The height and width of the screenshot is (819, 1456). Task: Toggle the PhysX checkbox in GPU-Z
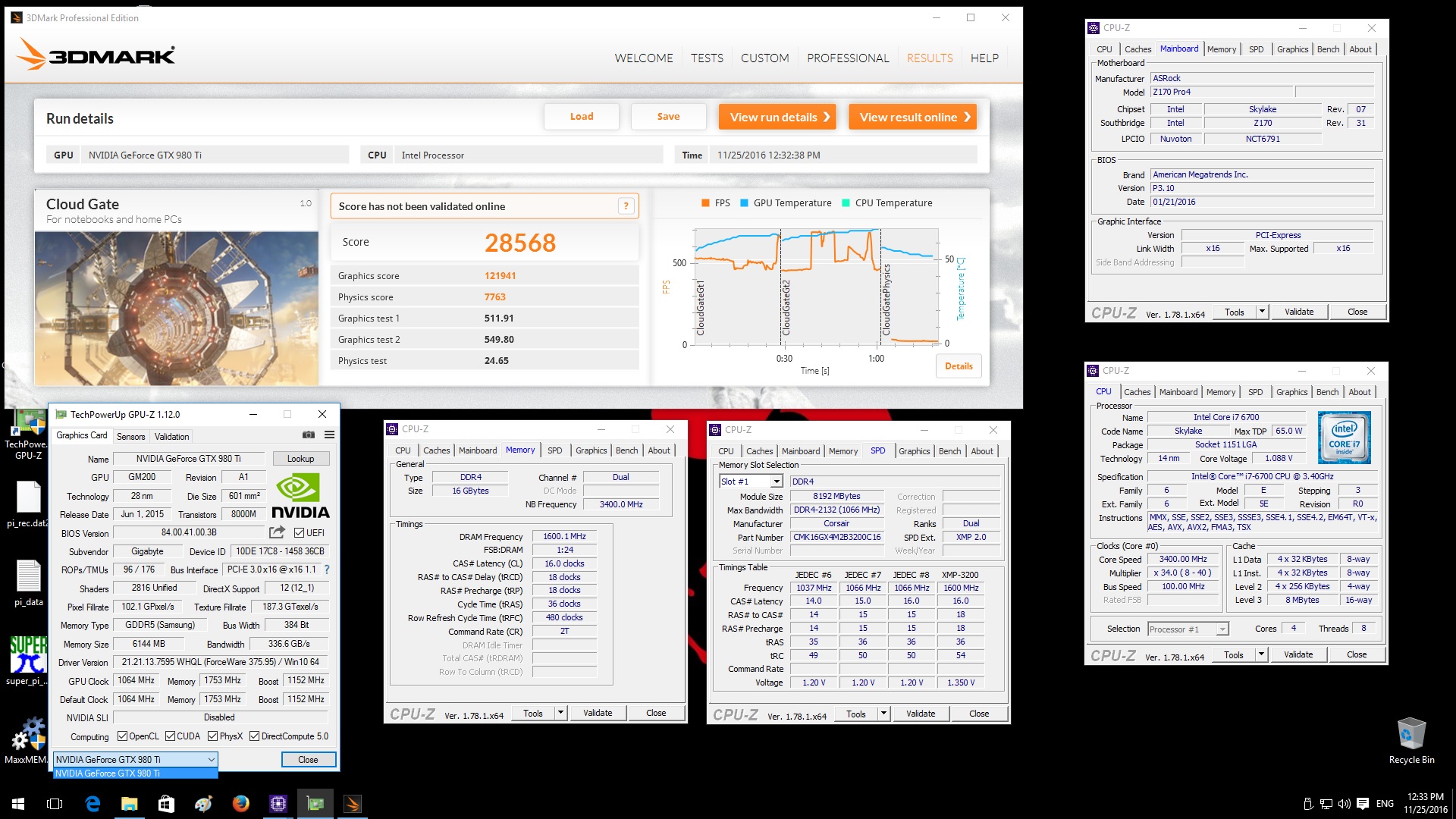pos(213,736)
